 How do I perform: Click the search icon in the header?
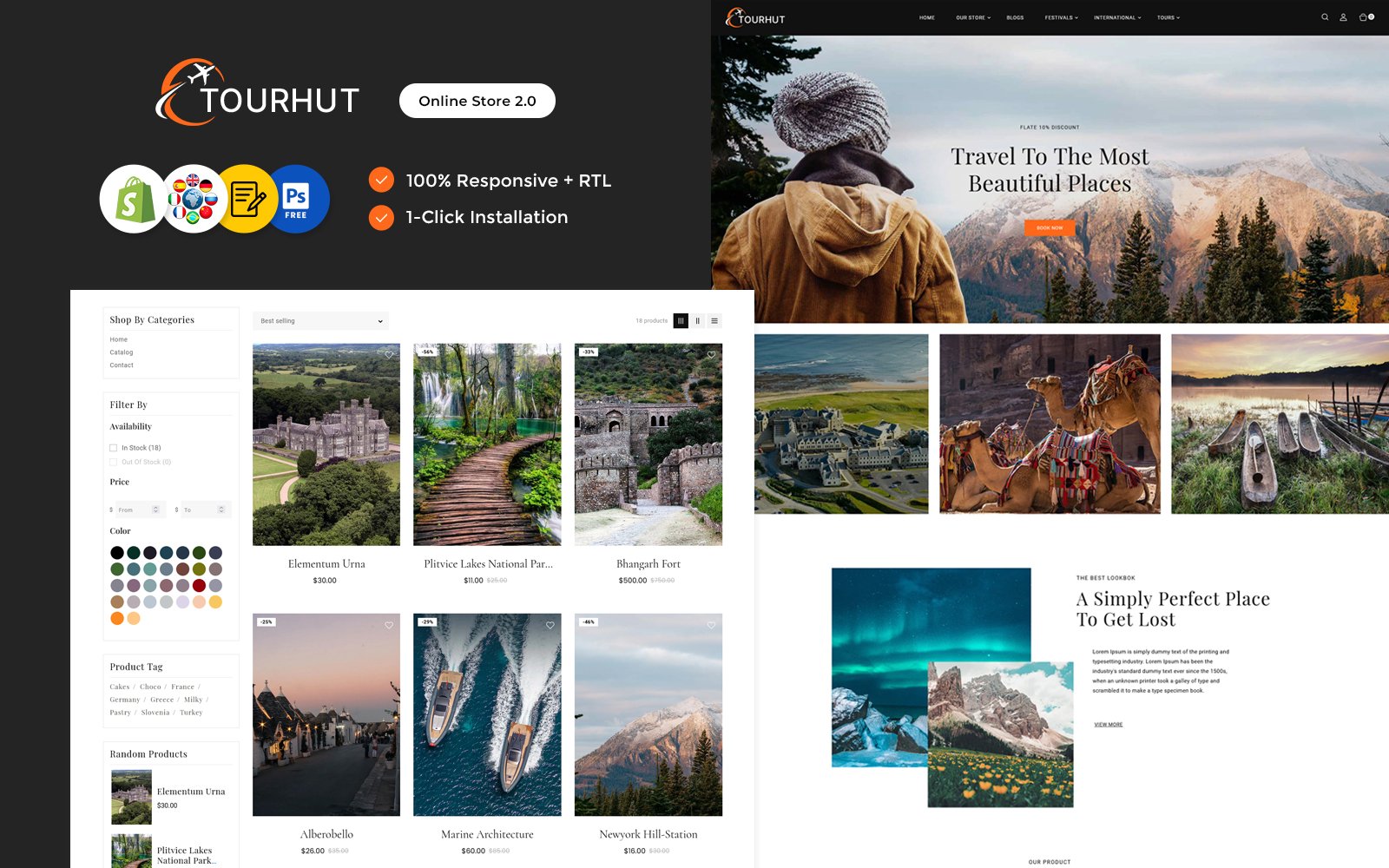[1325, 17]
